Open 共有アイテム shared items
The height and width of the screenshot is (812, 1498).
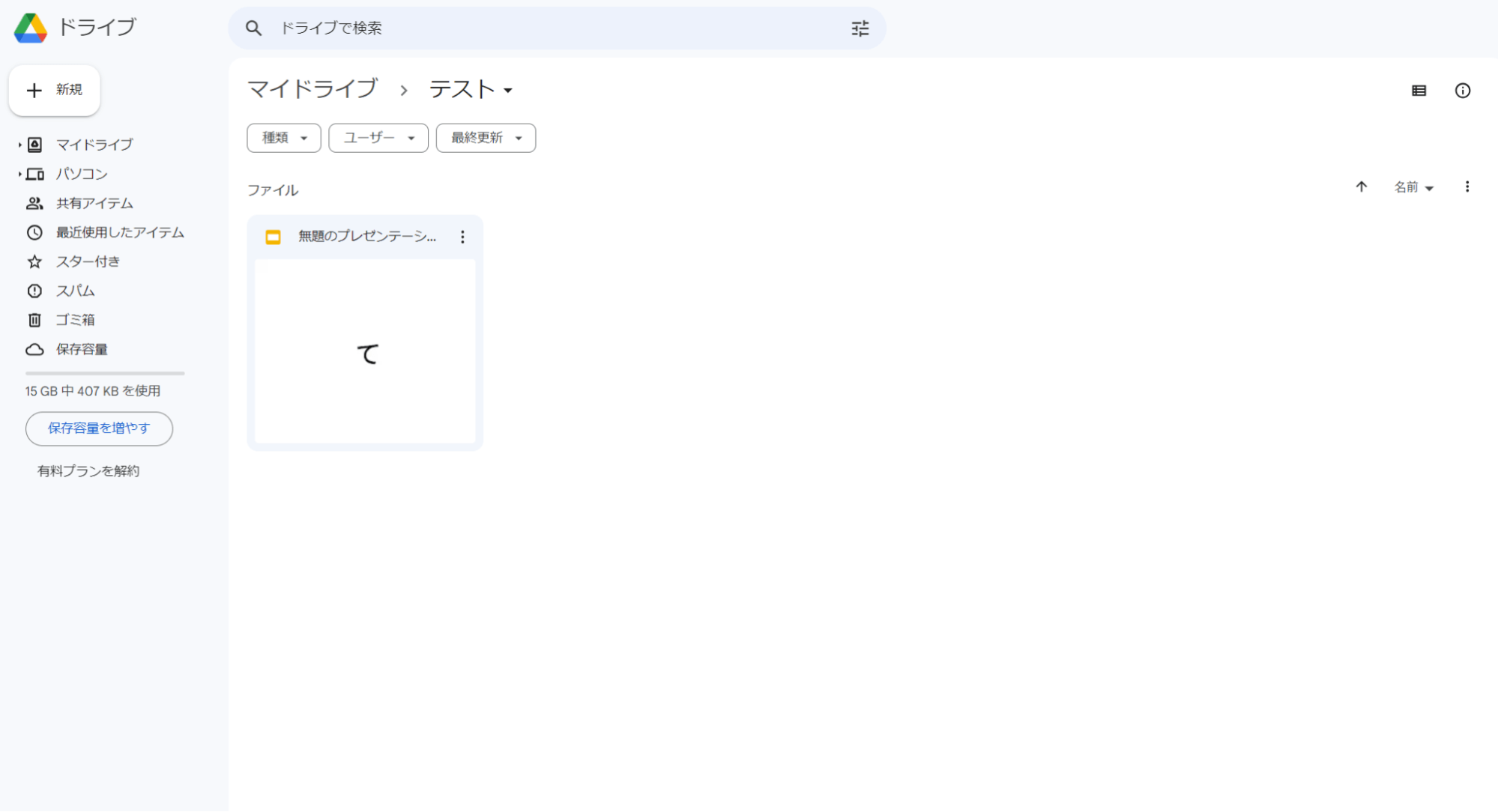94,203
